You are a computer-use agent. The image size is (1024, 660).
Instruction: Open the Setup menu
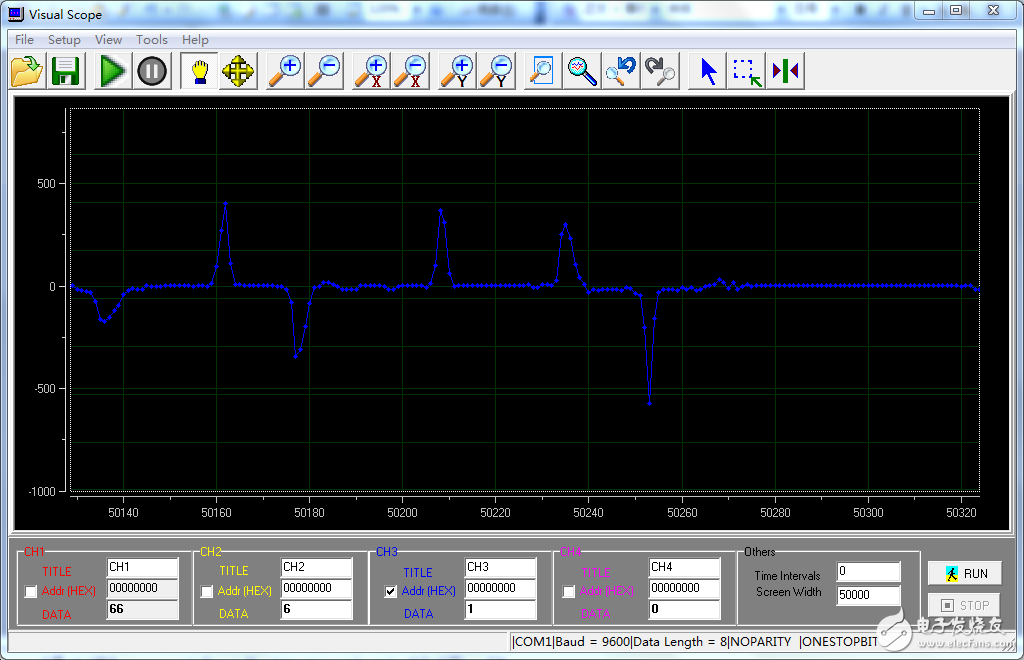point(64,40)
